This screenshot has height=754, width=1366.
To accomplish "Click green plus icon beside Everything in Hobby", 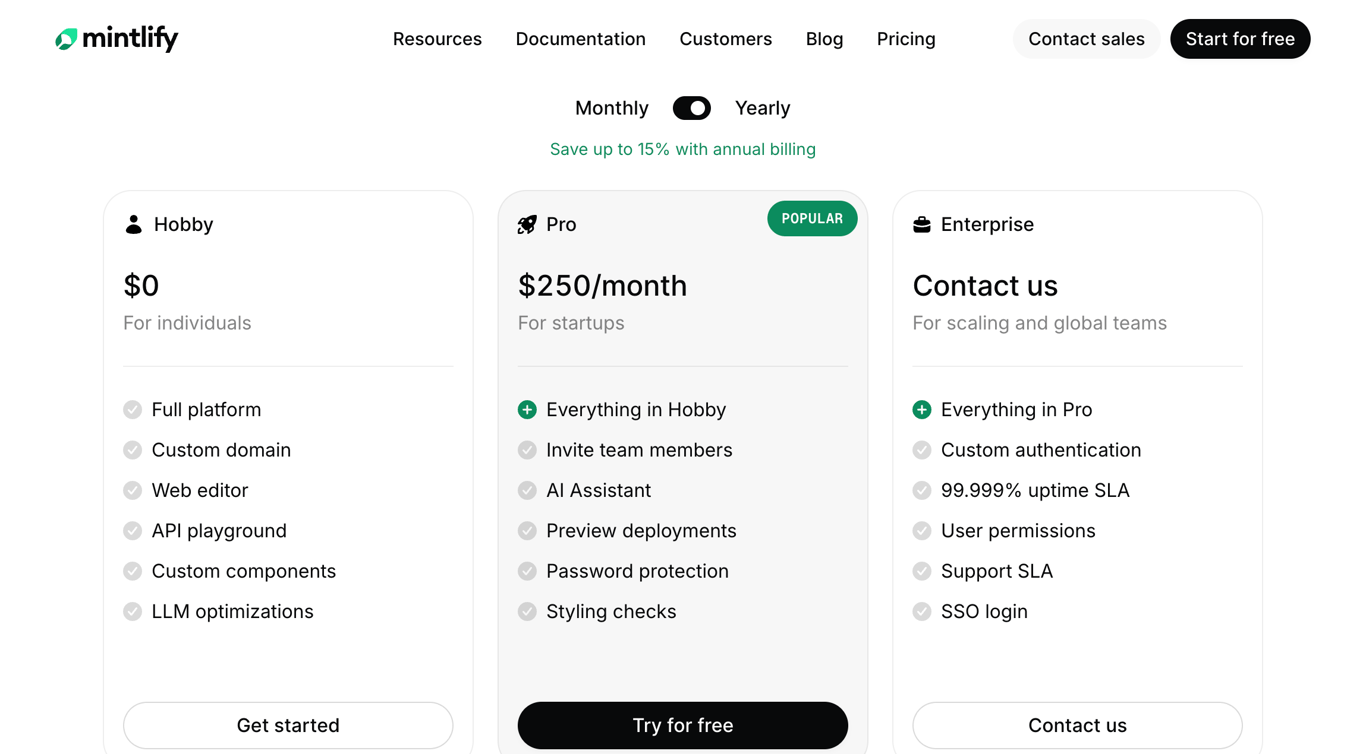I will click(527, 409).
